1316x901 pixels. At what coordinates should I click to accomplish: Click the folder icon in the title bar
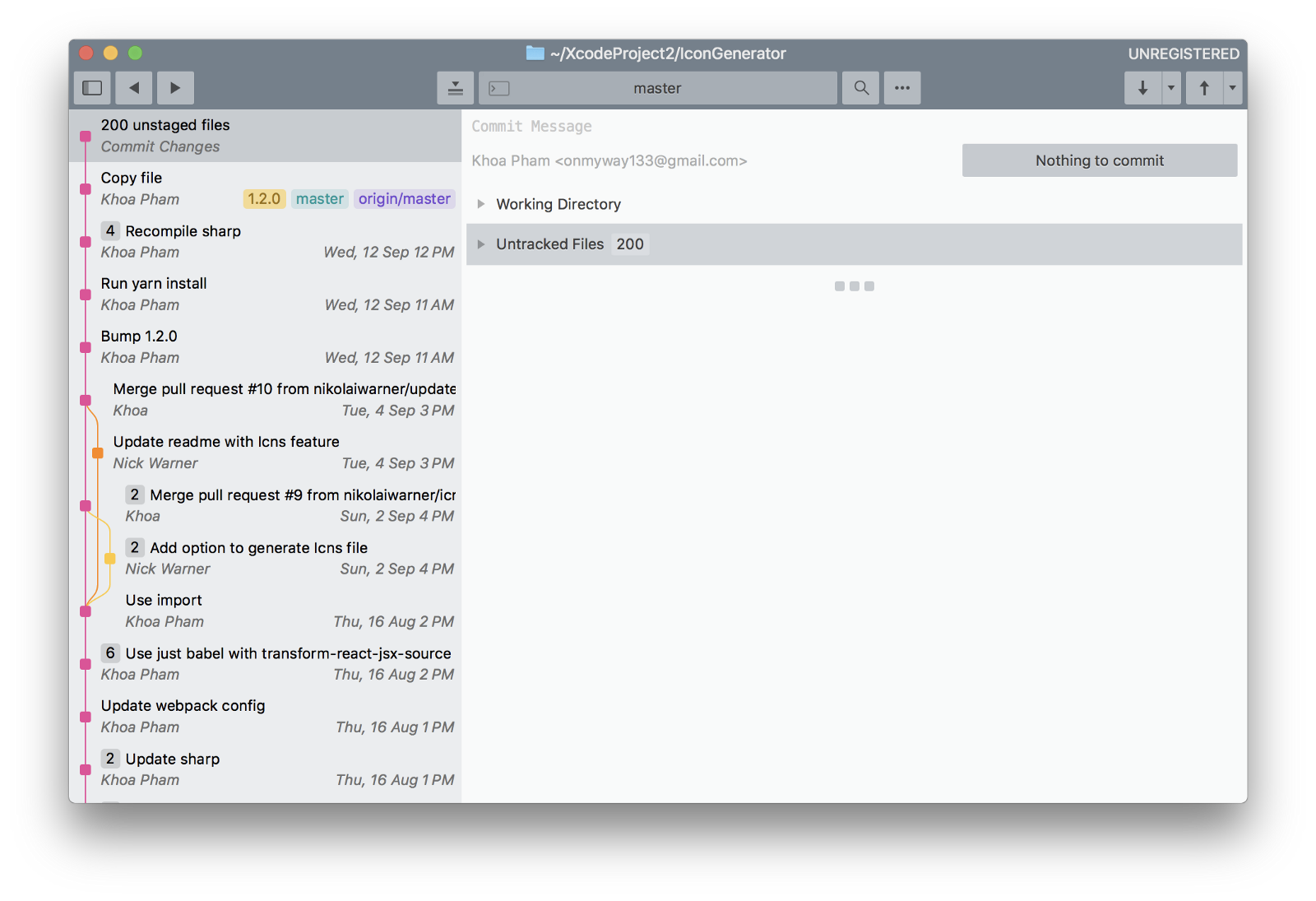[x=535, y=53]
